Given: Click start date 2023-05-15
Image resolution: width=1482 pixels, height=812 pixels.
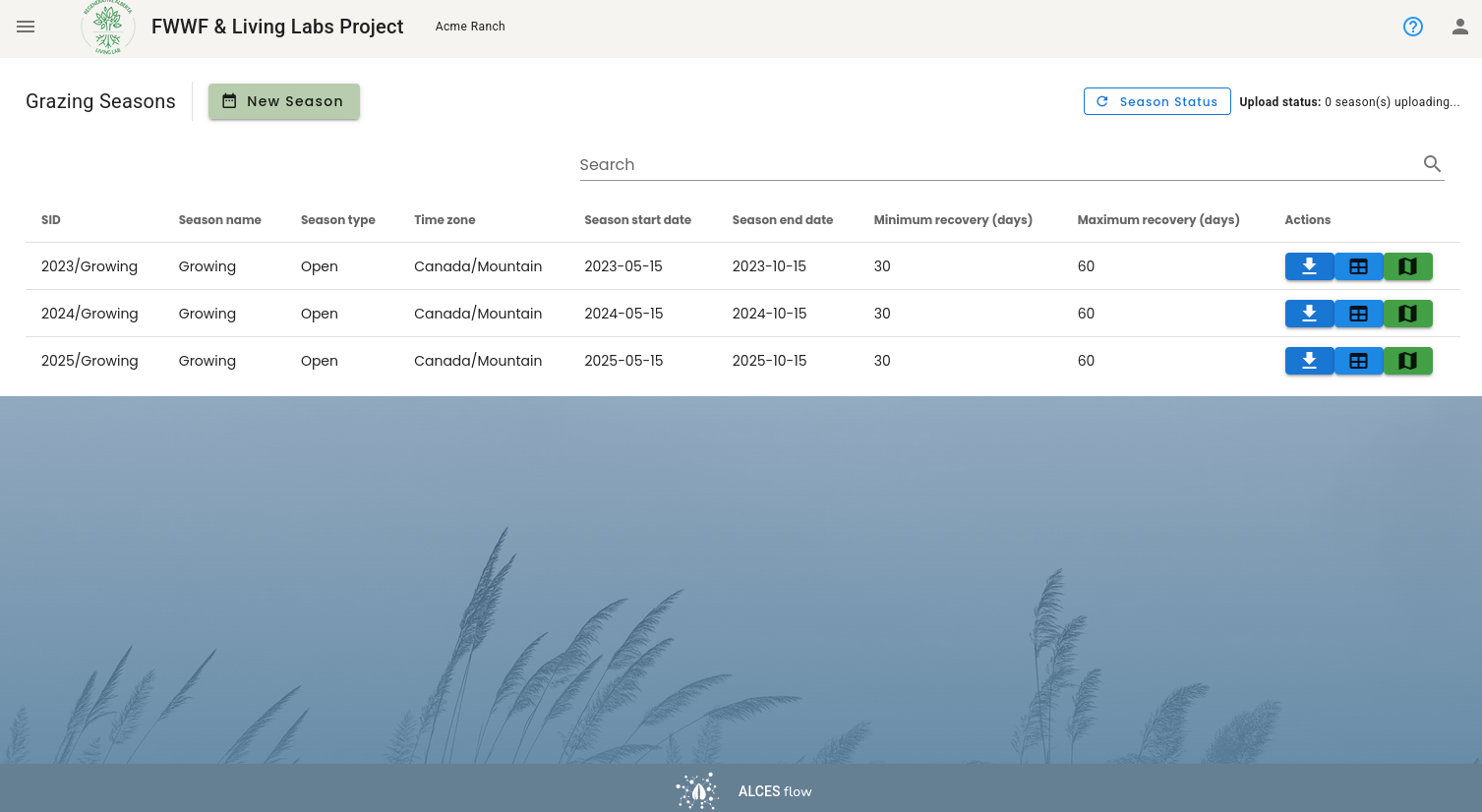Looking at the screenshot, I should pyautogui.click(x=623, y=266).
